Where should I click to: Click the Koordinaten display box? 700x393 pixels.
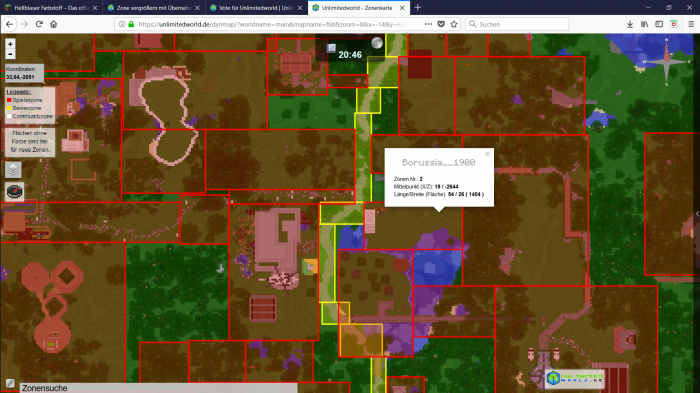pos(25,73)
